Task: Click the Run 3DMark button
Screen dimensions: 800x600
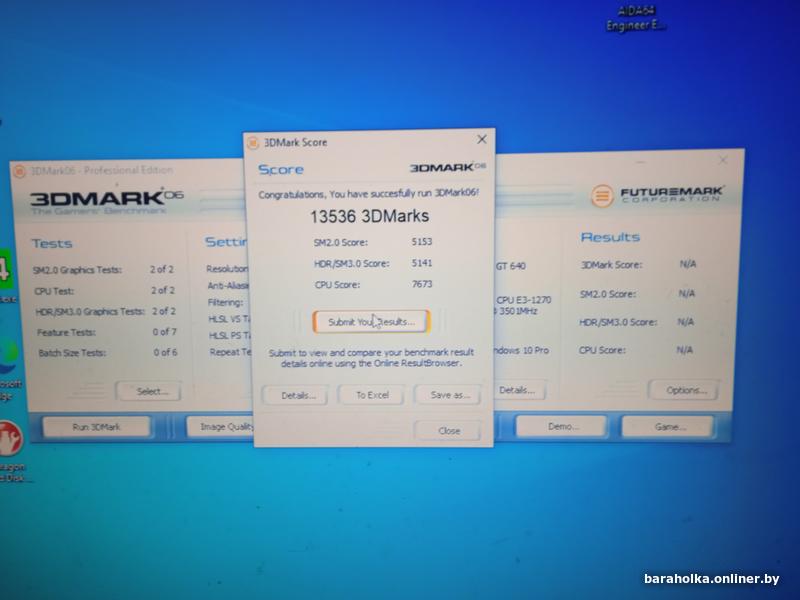Action: tap(96, 427)
